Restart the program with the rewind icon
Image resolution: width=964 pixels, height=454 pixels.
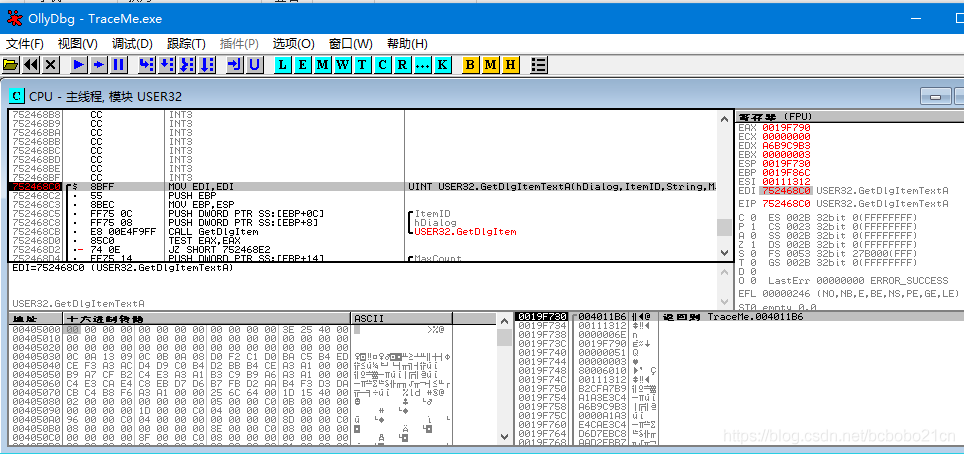click(31, 65)
